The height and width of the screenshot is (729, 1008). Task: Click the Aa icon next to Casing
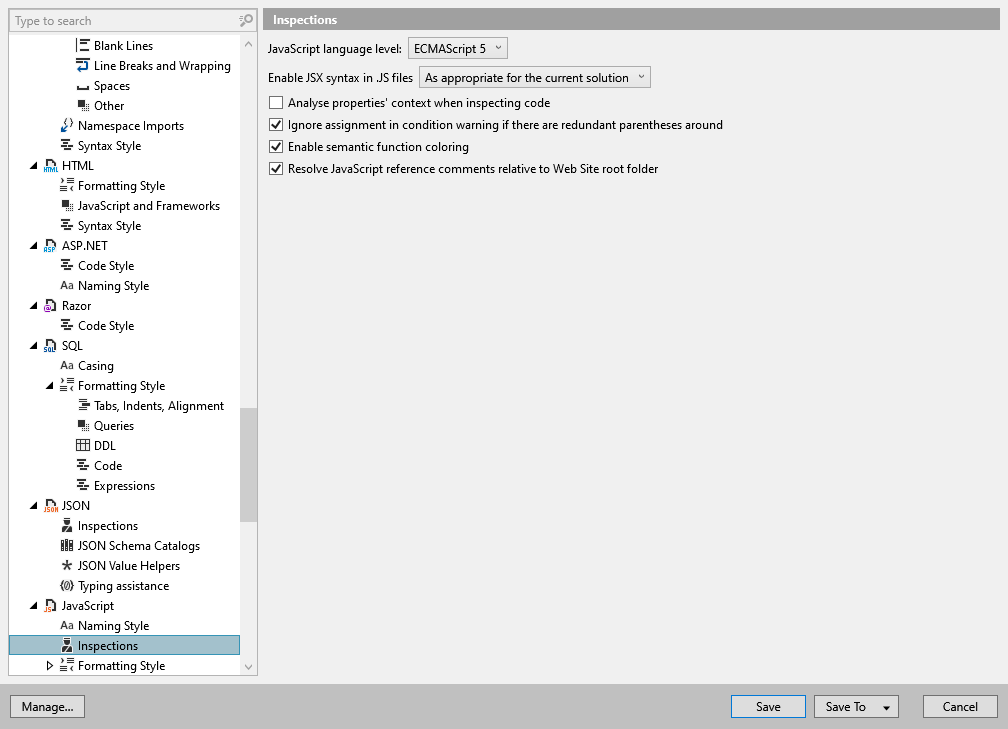[67, 366]
